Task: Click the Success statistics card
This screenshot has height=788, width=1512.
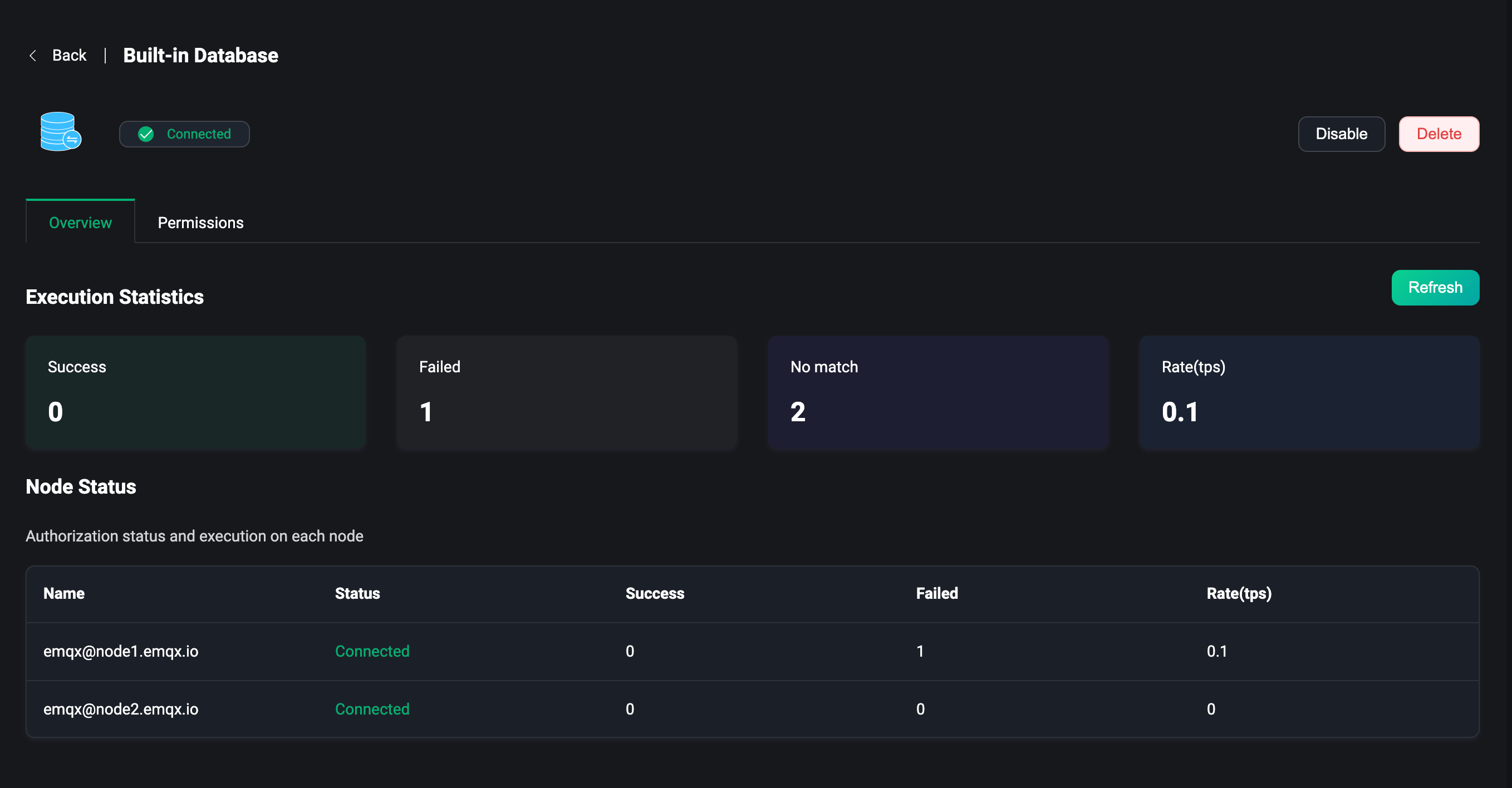Action: [x=195, y=392]
